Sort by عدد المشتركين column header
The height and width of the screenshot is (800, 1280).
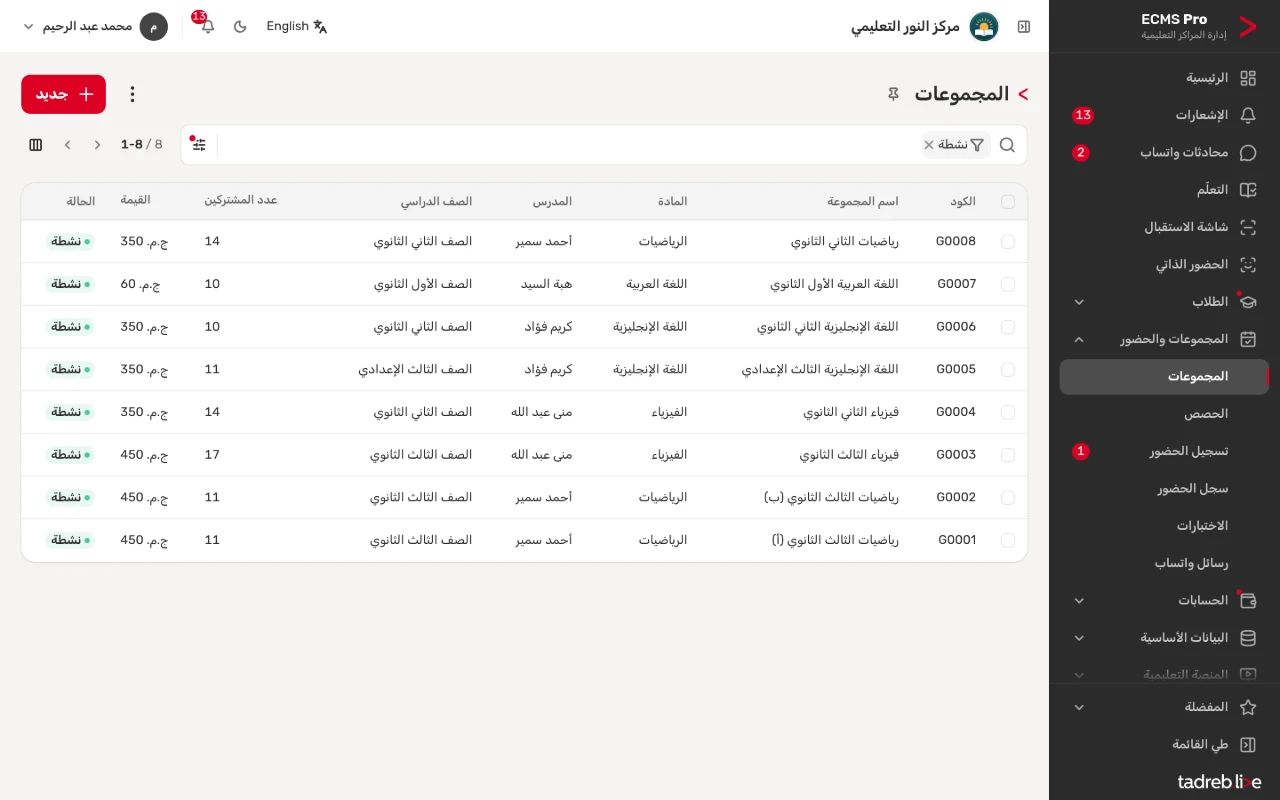[241, 200]
